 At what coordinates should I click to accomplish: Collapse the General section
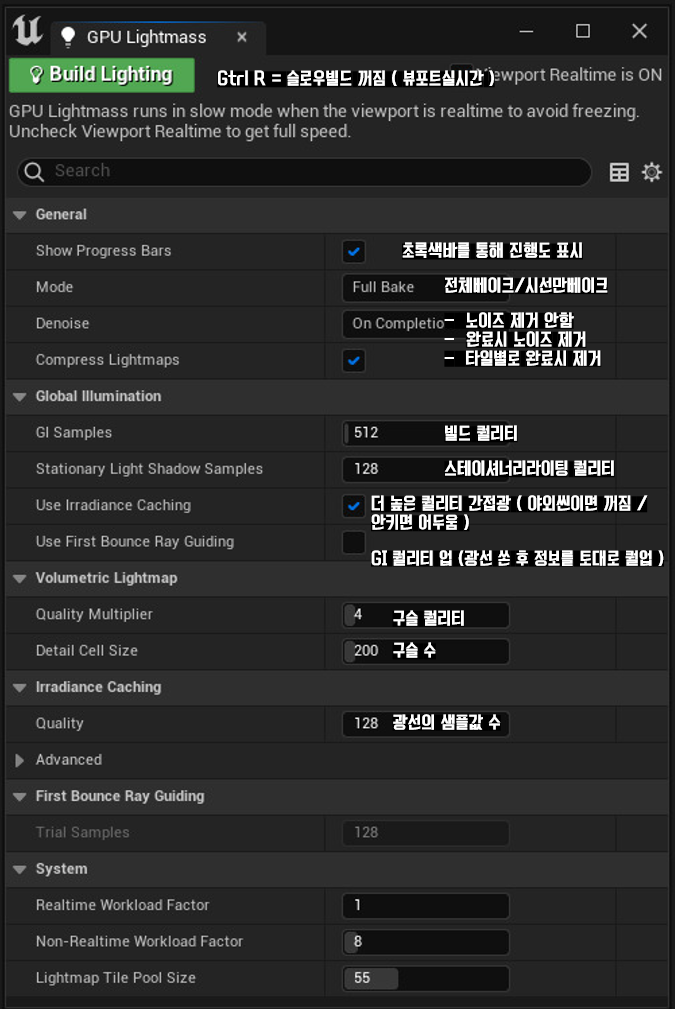click(19, 215)
